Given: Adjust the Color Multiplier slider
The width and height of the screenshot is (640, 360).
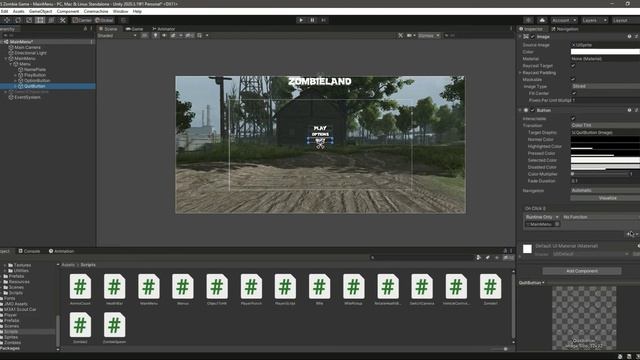Looking at the screenshot, I should pyautogui.click(x=599, y=174).
